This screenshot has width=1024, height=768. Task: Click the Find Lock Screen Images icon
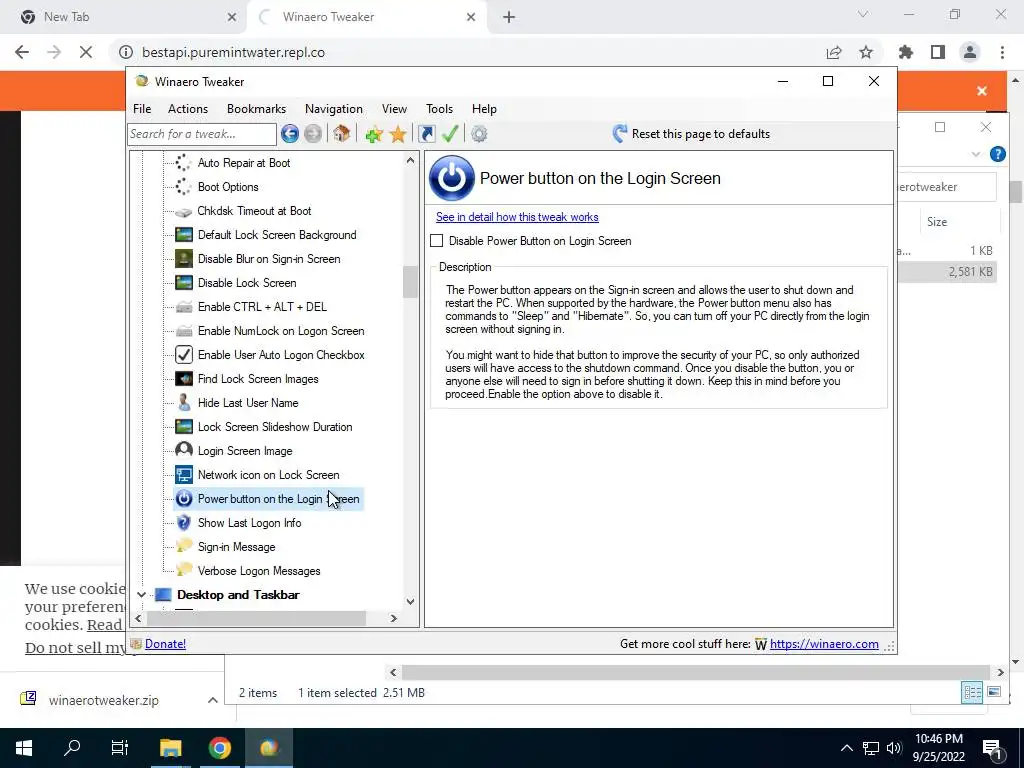pos(184,379)
